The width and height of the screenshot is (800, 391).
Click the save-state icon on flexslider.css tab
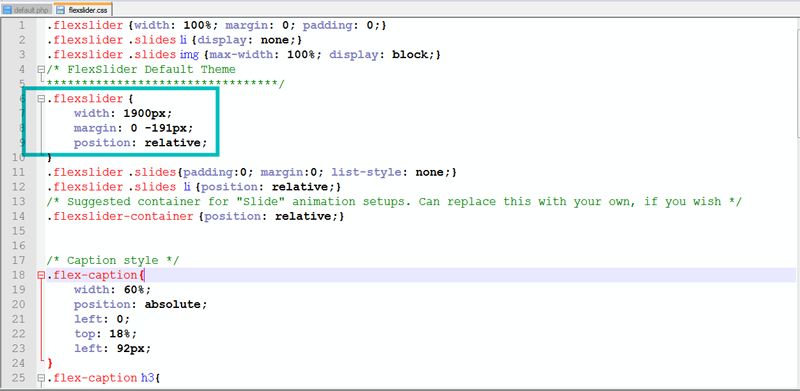pyautogui.click(x=61, y=10)
